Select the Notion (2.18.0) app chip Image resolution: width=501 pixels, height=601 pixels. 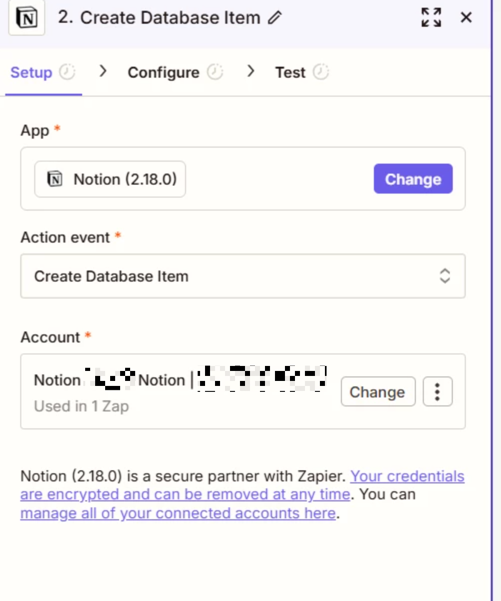click(110, 179)
